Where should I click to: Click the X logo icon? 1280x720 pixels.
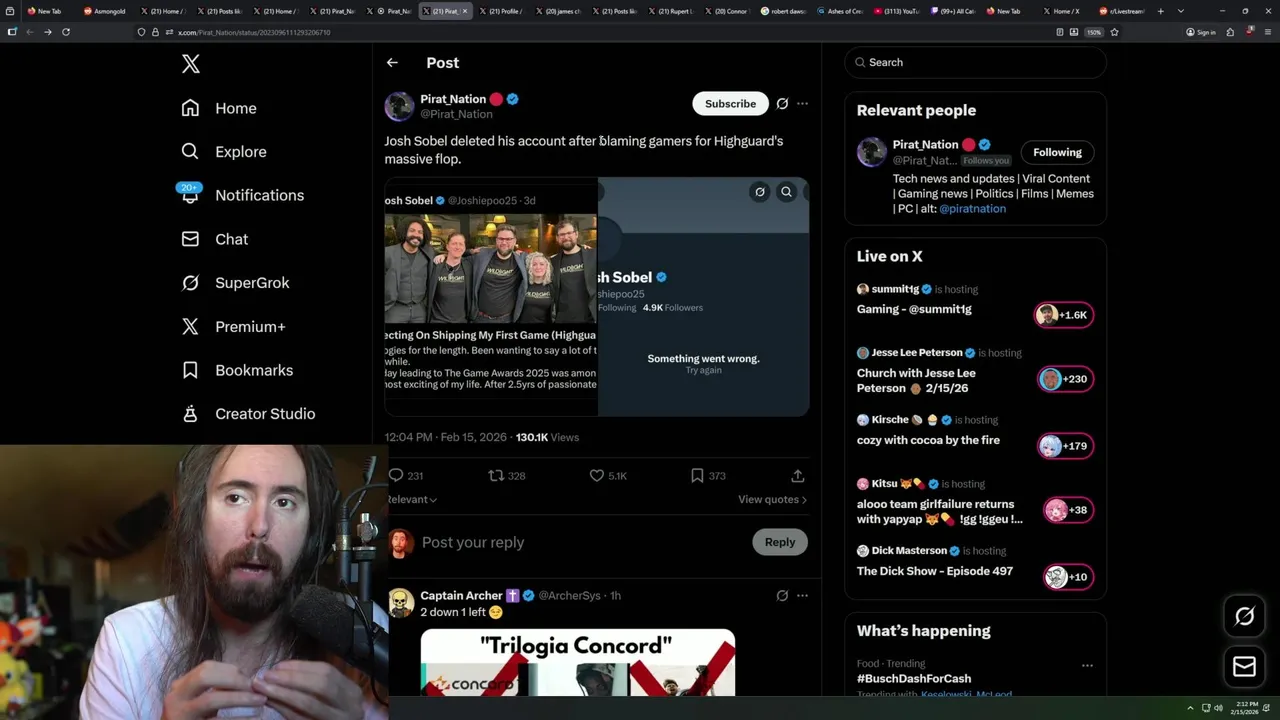[191, 64]
